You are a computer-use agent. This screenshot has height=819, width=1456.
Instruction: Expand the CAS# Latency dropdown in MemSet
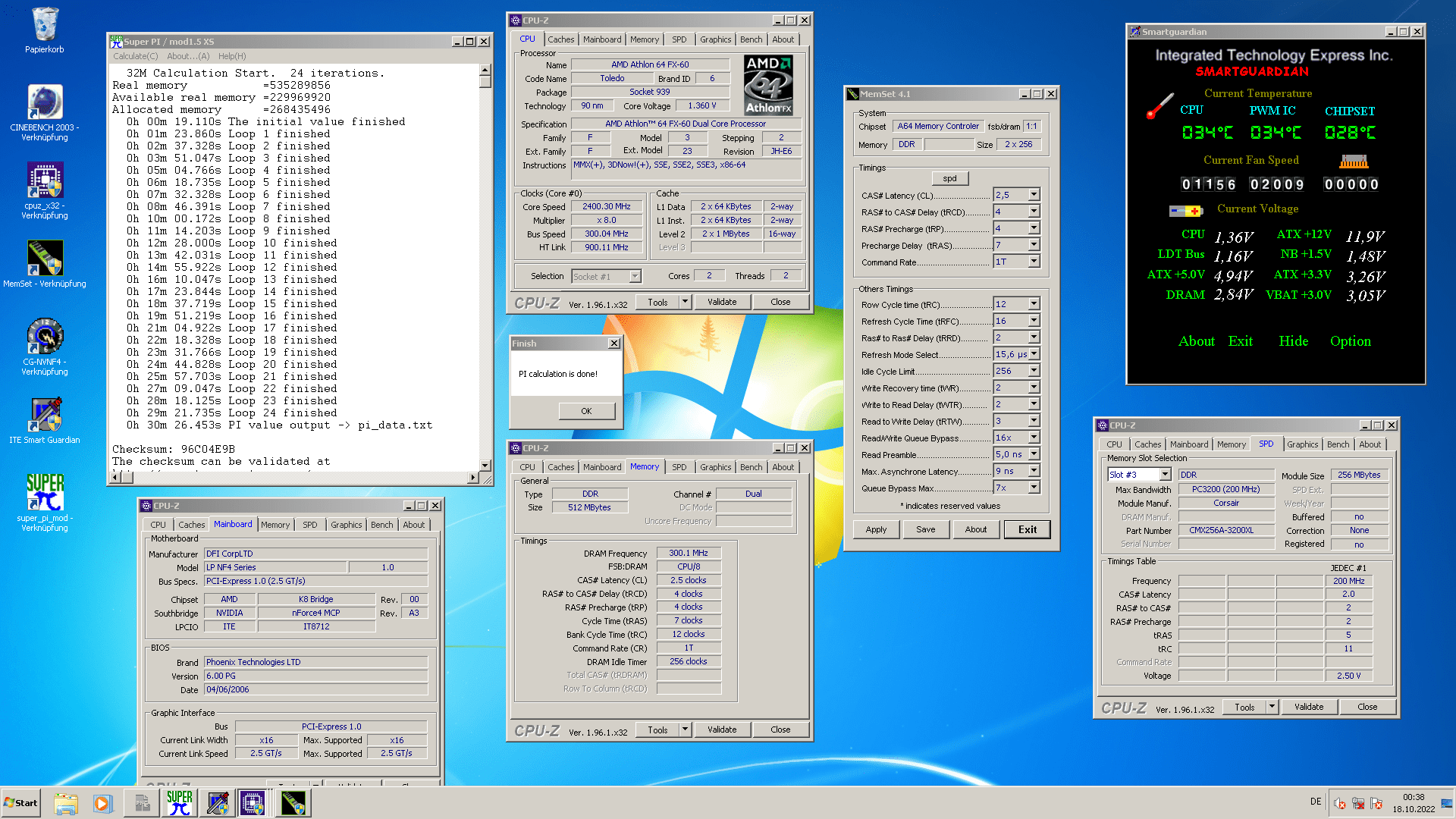pyautogui.click(x=1034, y=195)
